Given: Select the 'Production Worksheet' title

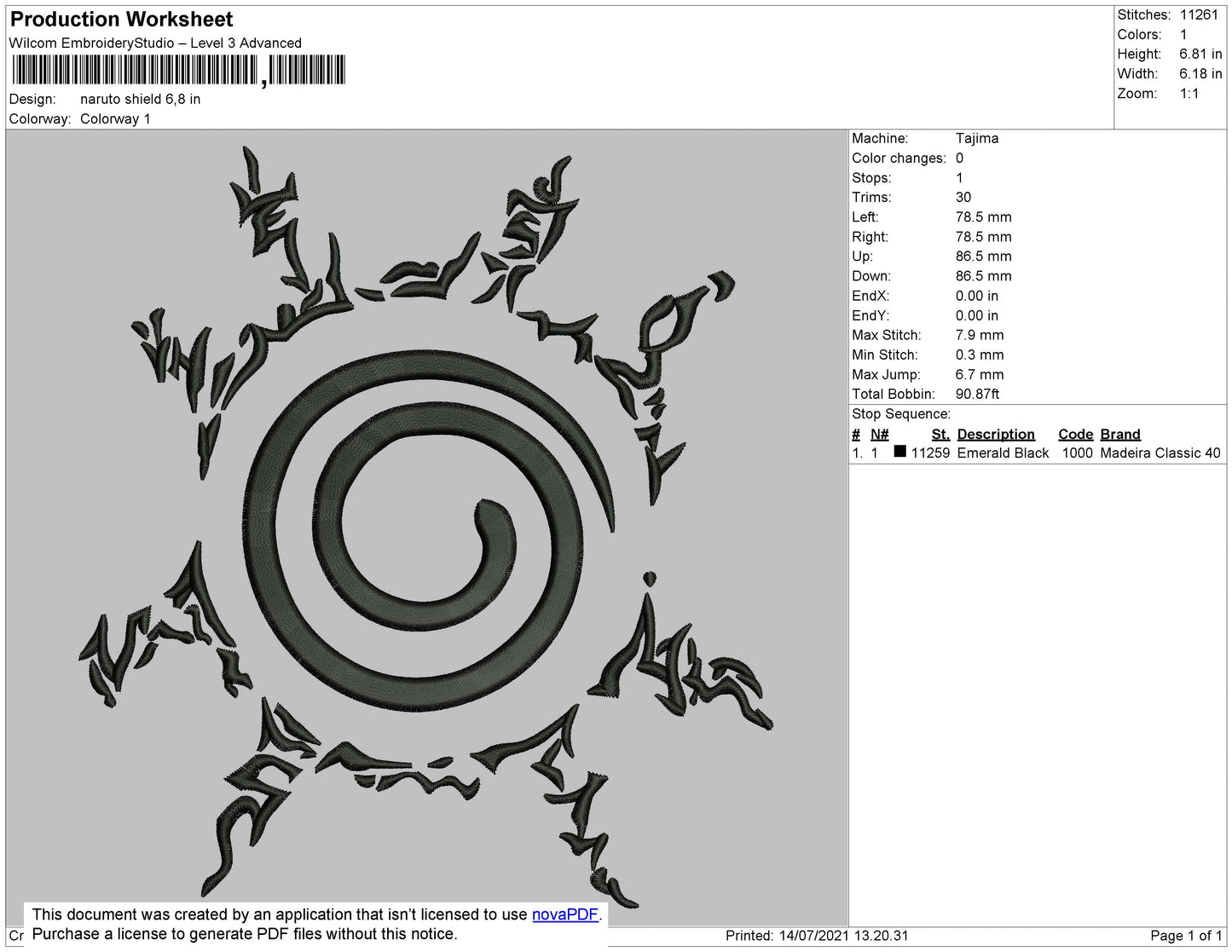Looking at the screenshot, I should click(121, 20).
